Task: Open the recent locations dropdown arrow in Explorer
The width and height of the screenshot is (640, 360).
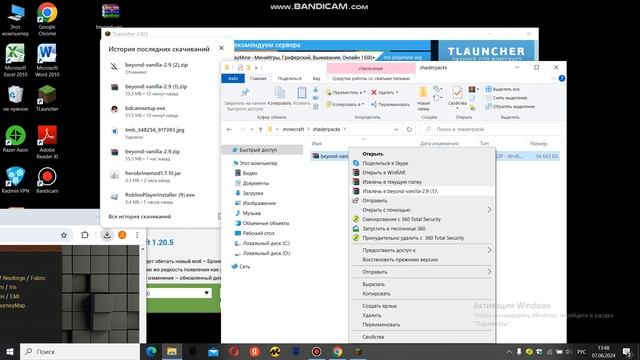Action: (252, 129)
